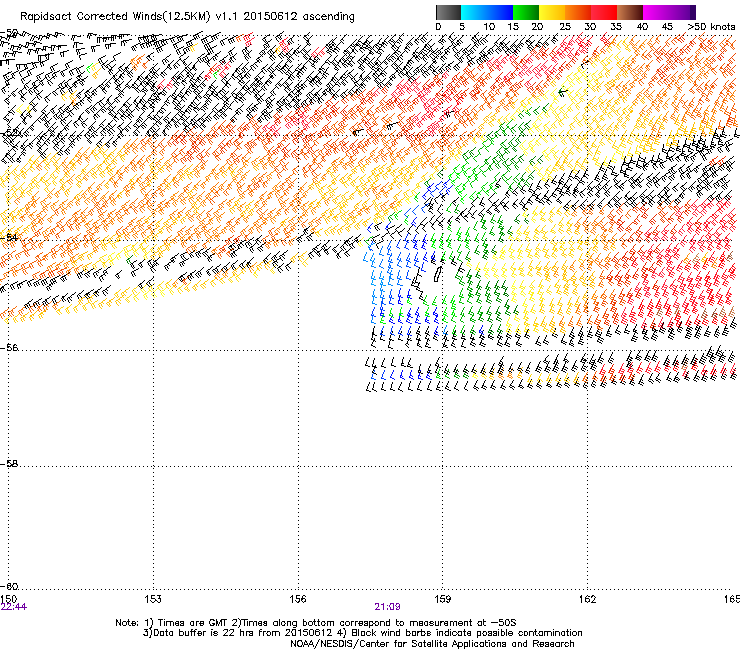Click the '35' label under the color scale
The image size is (740, 650).
point(616,27)
